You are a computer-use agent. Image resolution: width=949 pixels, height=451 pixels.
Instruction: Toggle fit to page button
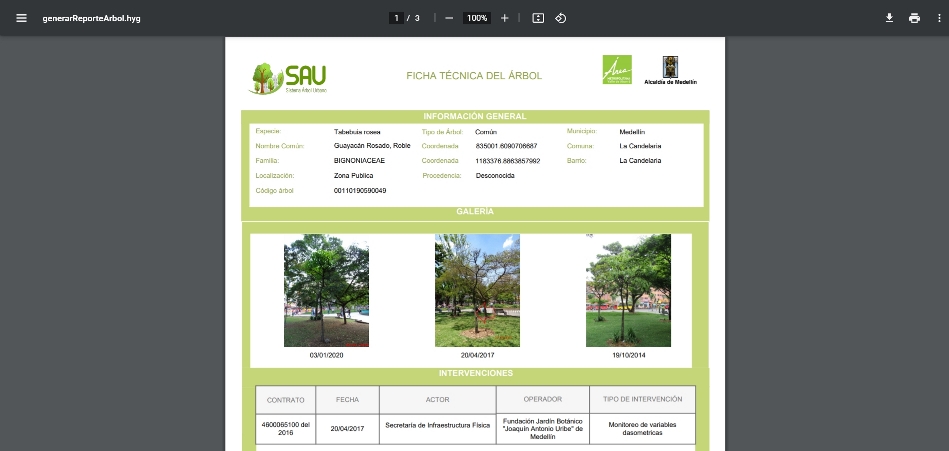point(538,18)
